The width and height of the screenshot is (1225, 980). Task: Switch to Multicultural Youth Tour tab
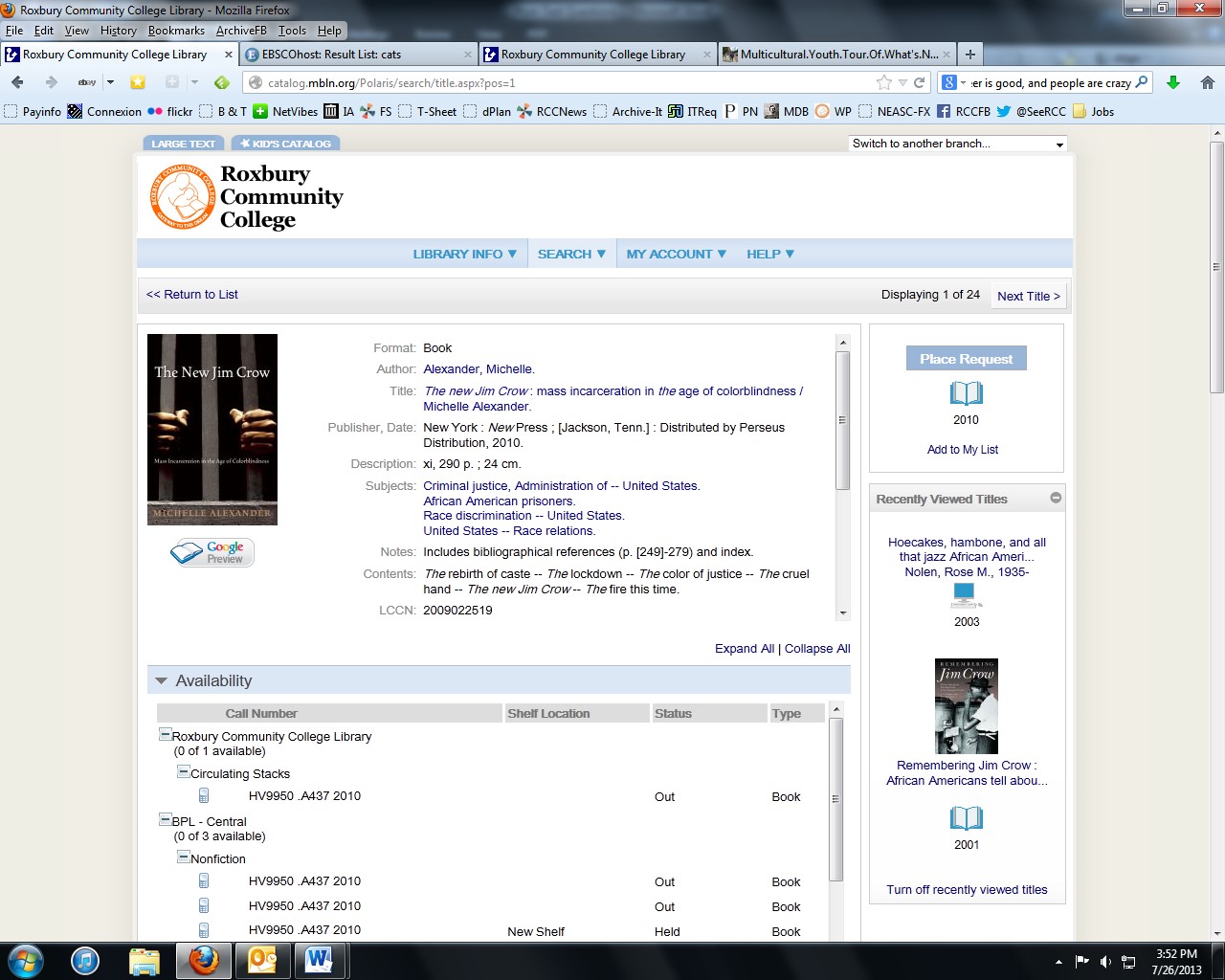(836, 55)
